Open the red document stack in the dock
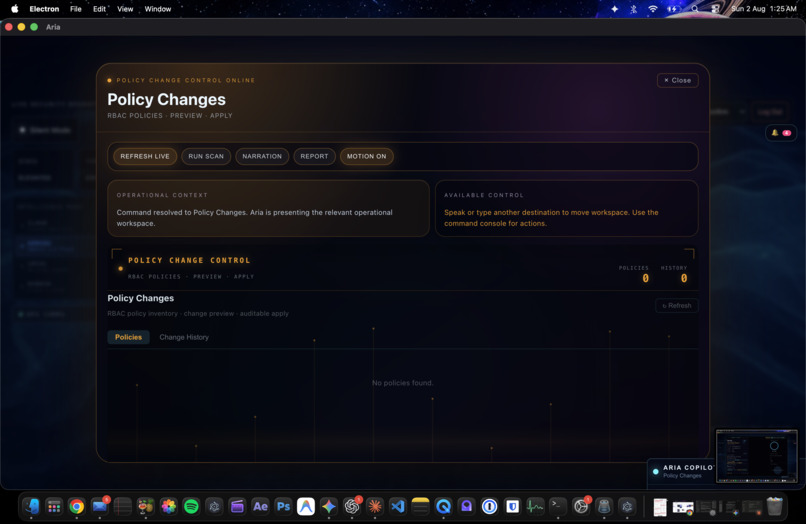The width and height of the screenshot is (806, 524). (660, 507)
